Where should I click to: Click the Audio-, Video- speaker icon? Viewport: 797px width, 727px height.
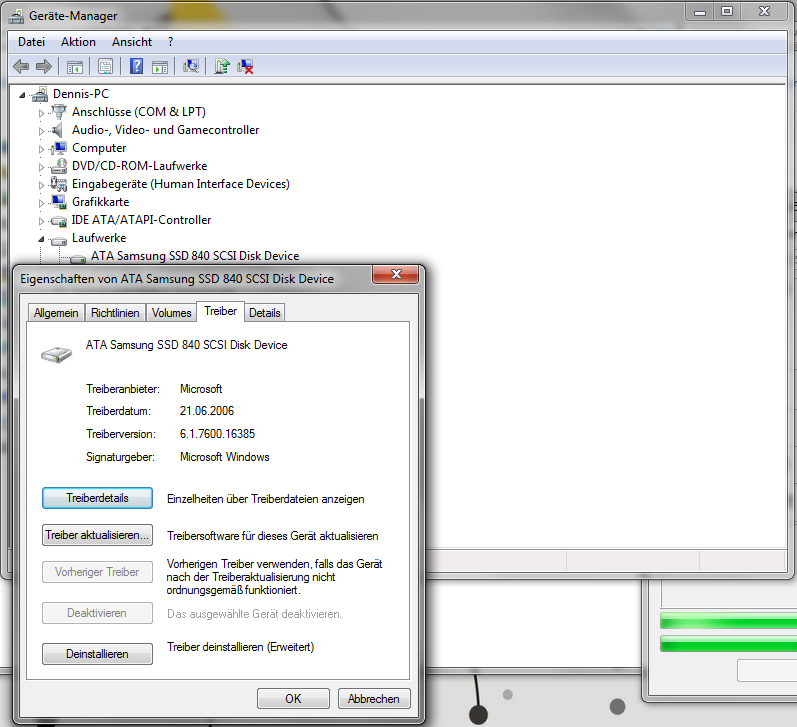58,130
